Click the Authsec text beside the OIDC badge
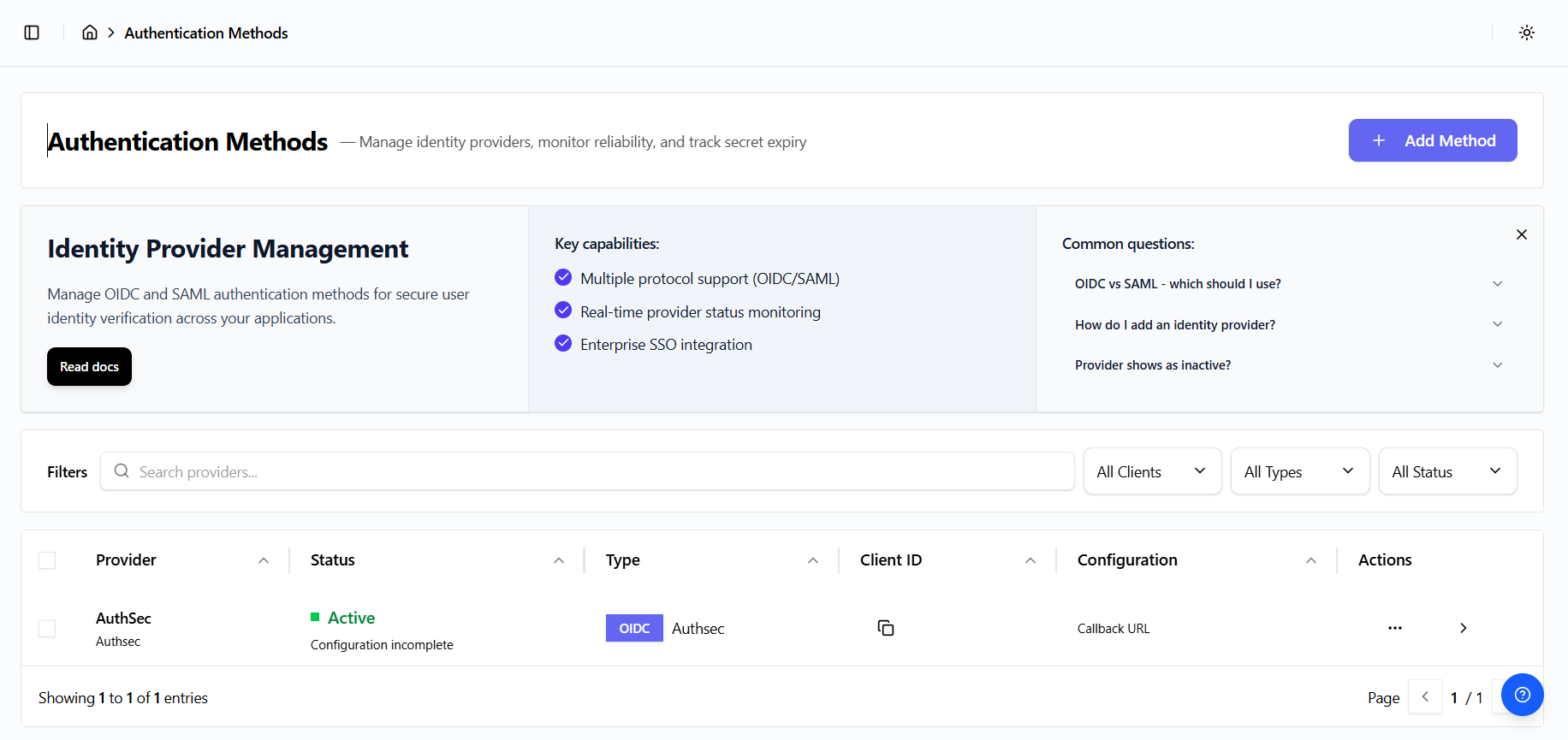This screenshot has height=740, width=1568. click(x=698, y=629)
